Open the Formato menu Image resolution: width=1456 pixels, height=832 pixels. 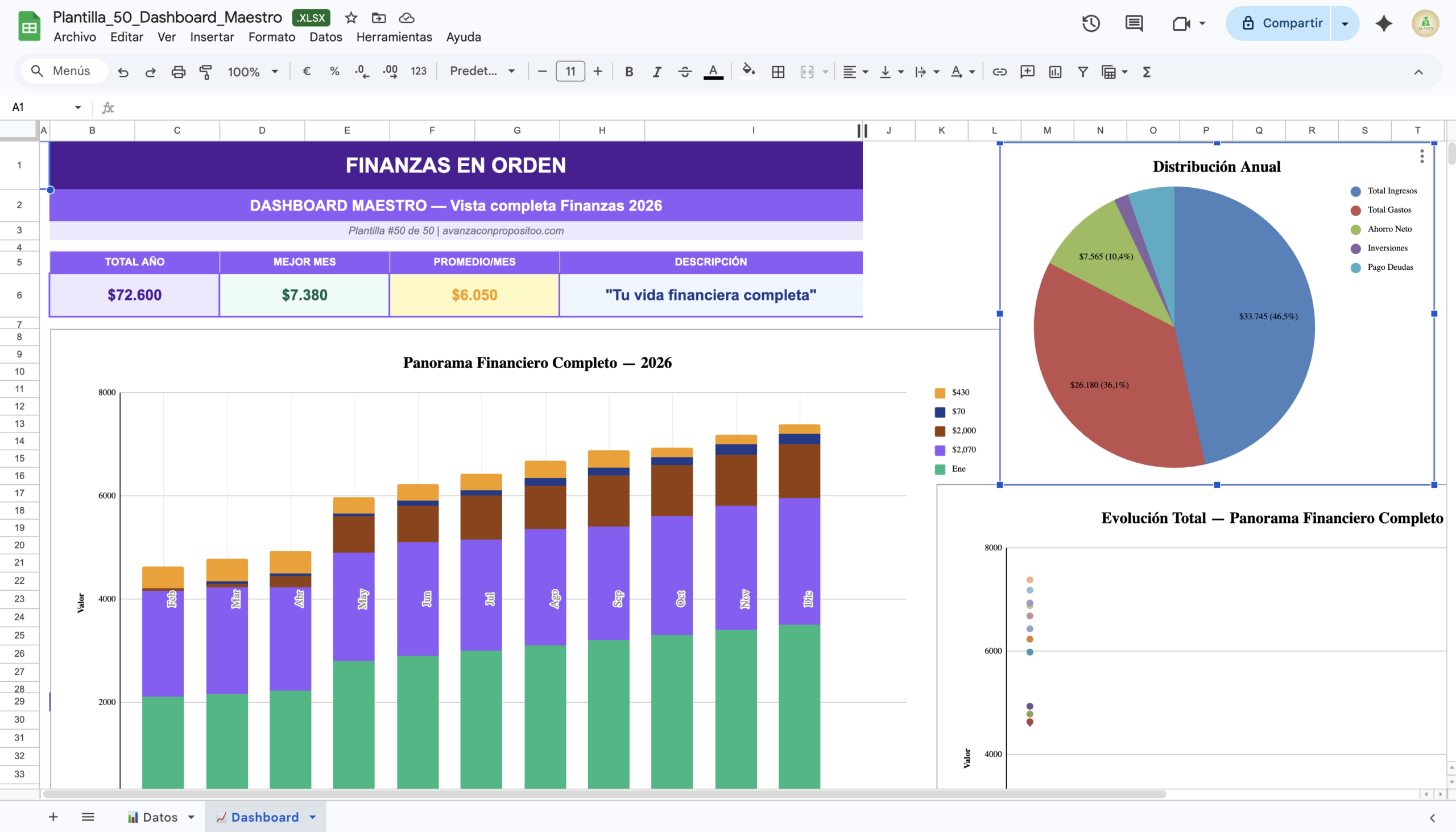pos(271,37)
